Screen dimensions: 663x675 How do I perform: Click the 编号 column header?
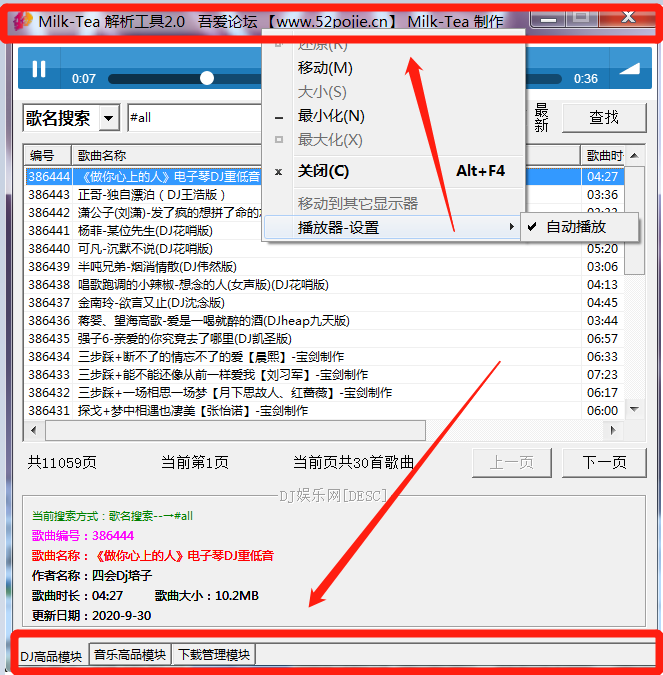pyautogui.click(x=47, y=155)
